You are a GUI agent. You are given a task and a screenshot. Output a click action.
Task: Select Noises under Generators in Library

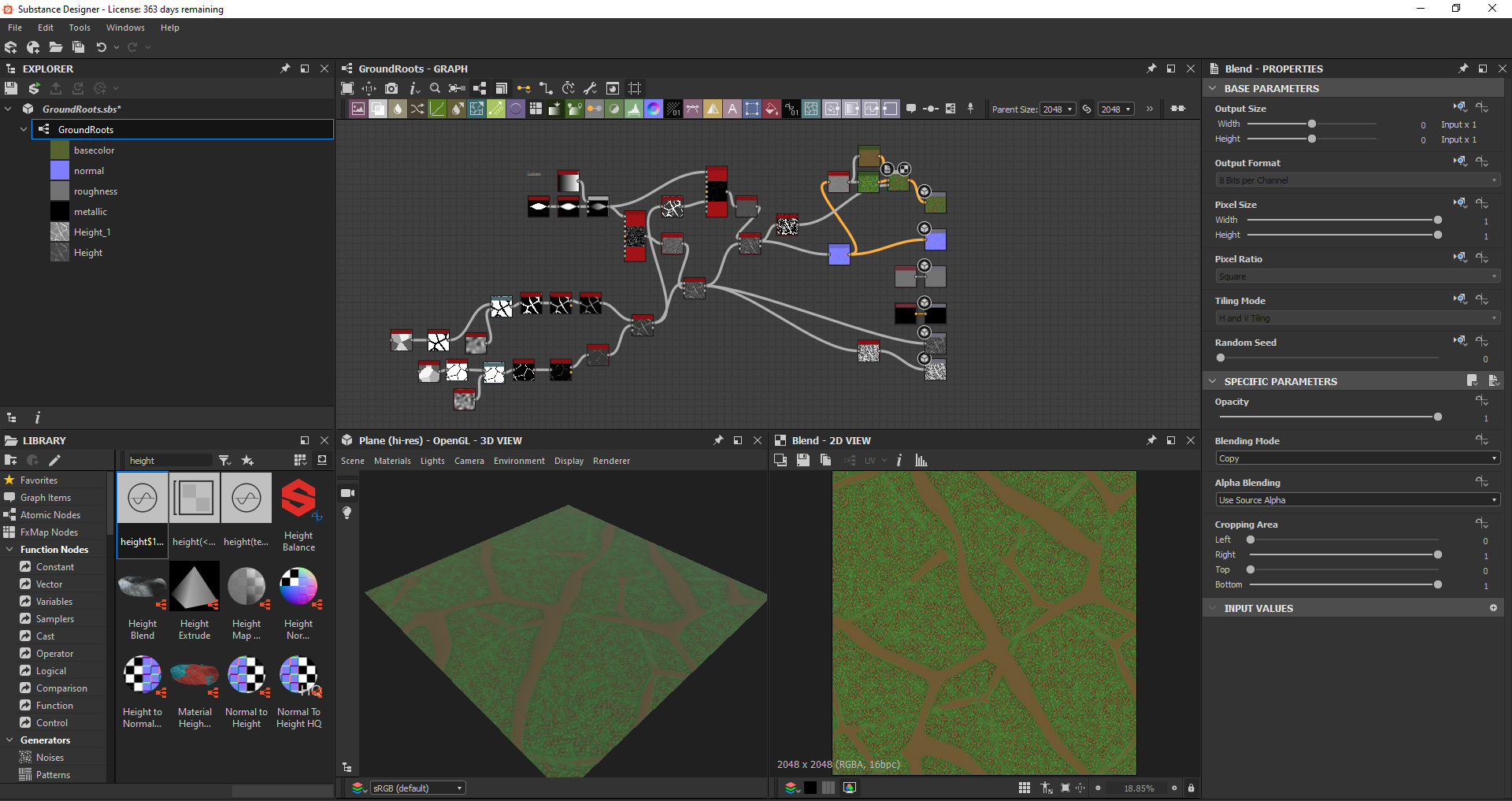50,758
